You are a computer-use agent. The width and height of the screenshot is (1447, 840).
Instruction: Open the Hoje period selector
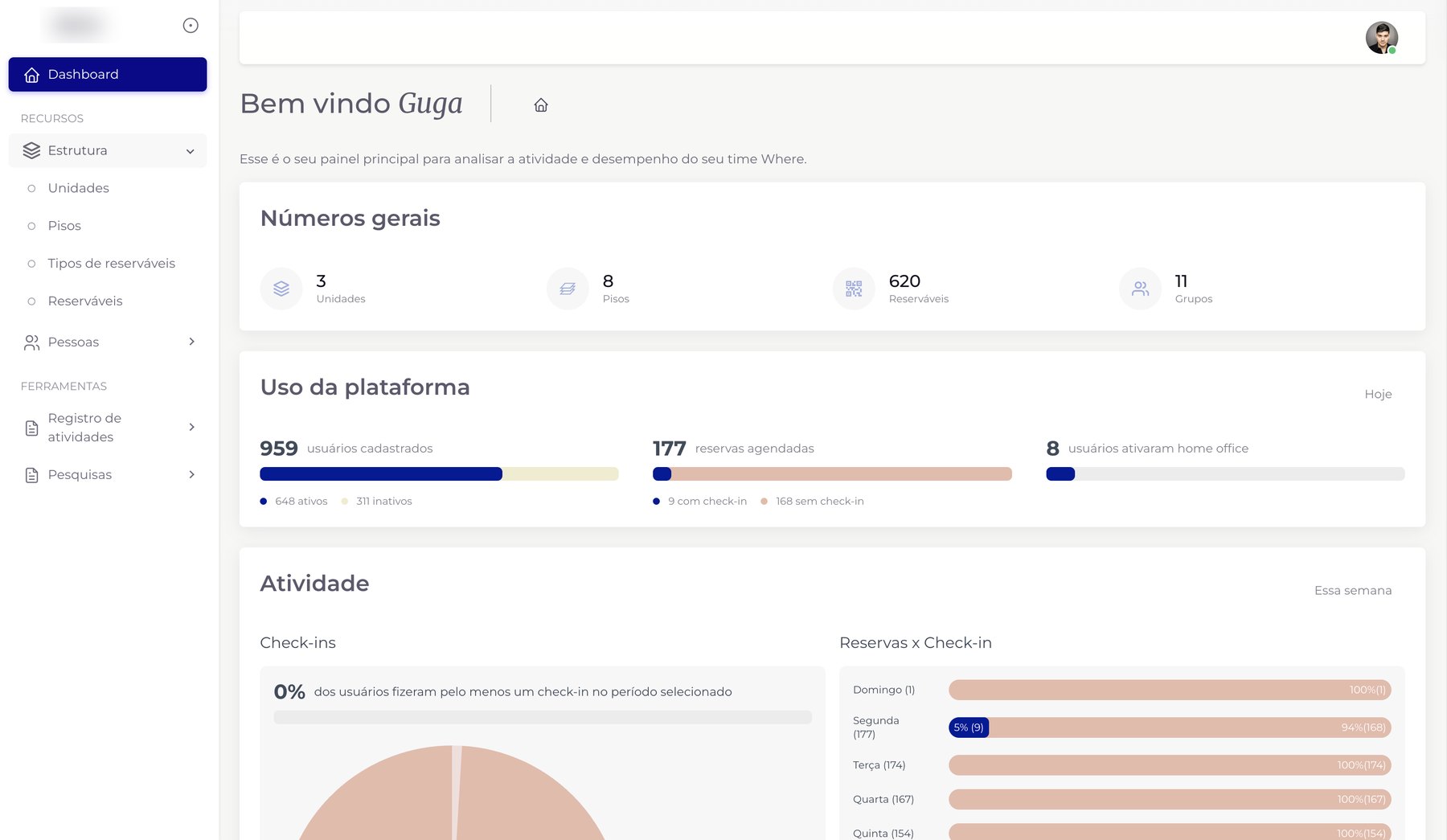[x=1378, y=394]
